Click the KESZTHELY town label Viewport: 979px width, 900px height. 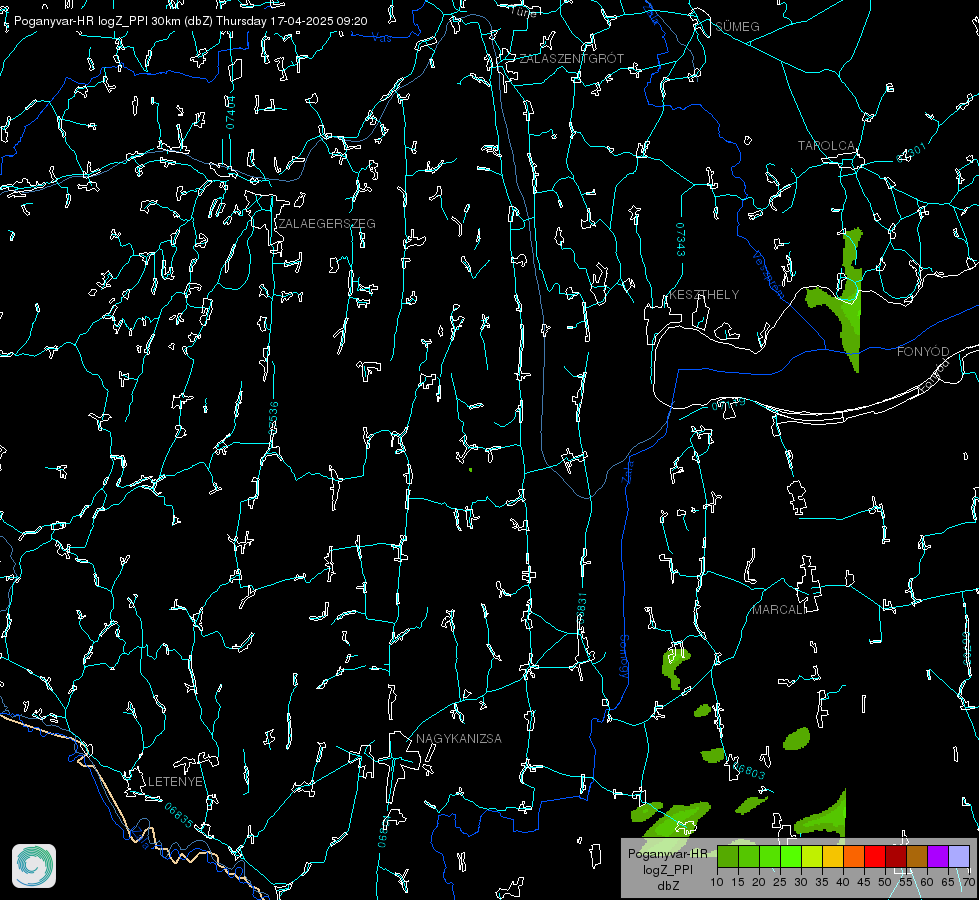pos(704,295)
